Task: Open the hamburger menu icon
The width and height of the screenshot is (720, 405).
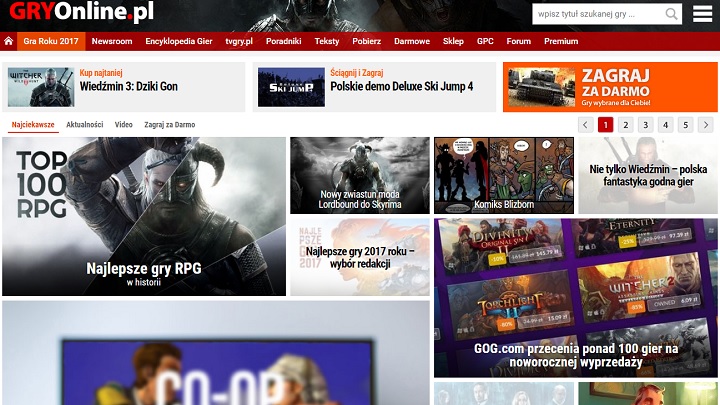Action: (702, 14)
